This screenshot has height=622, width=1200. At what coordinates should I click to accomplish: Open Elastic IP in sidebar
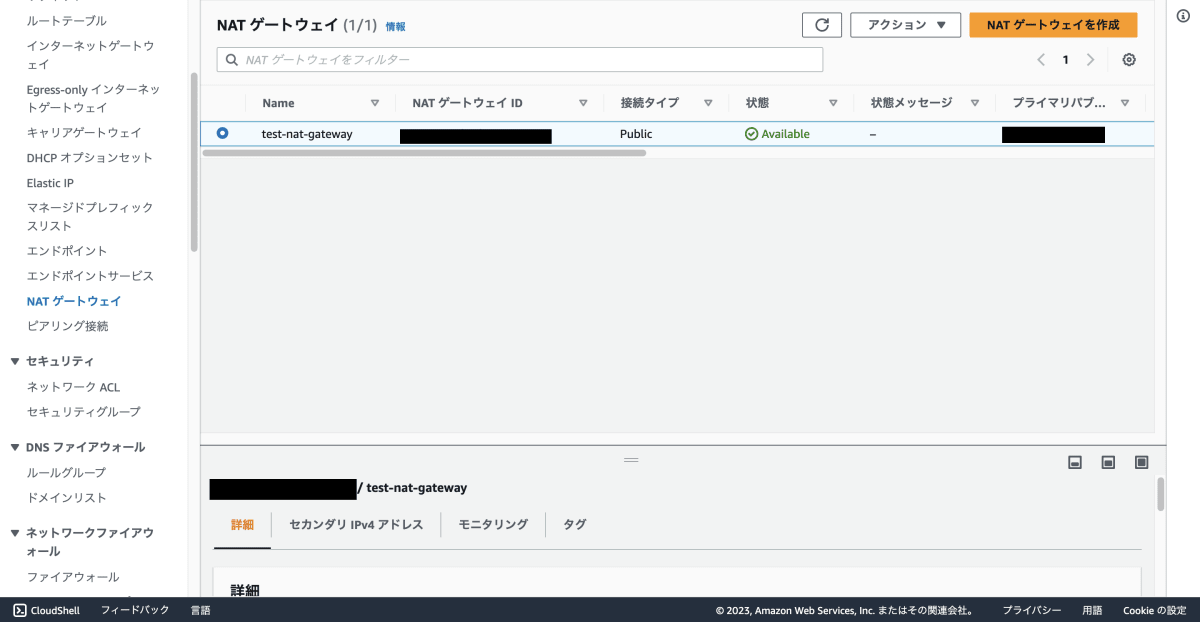click(50, 183)
